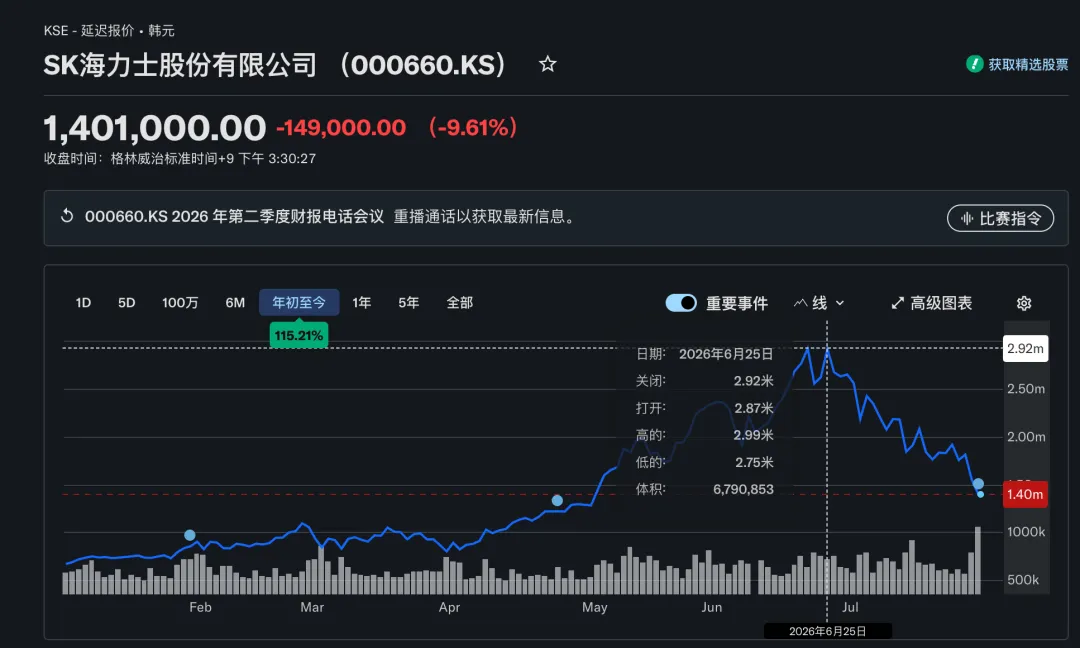Click the Jul label on the time axis
The width and height of the screenshot is (1080, 648).
click(x=850, y=607)
